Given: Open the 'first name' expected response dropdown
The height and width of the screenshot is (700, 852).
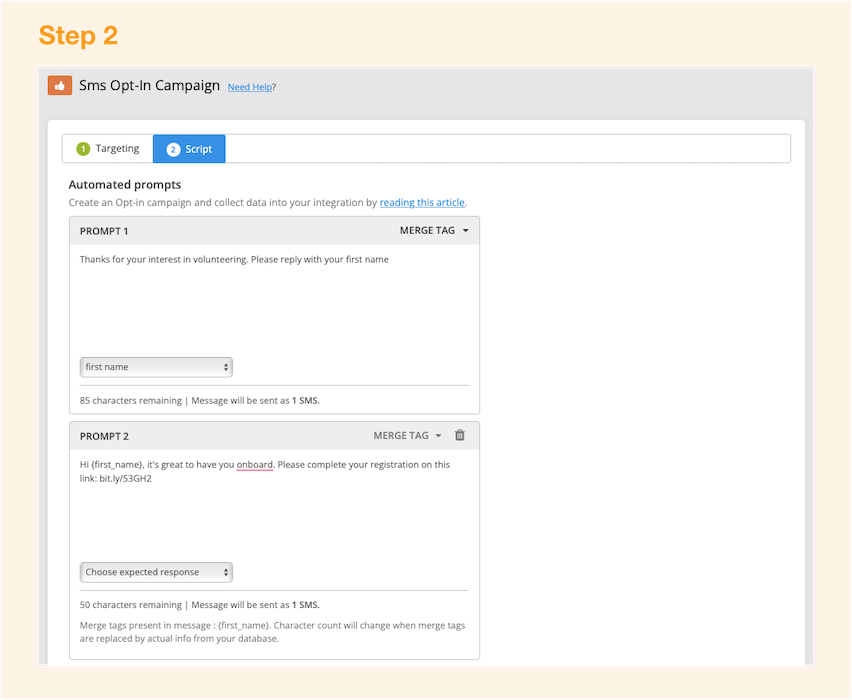Looking at the screenshot, I should tap(156, 367).
